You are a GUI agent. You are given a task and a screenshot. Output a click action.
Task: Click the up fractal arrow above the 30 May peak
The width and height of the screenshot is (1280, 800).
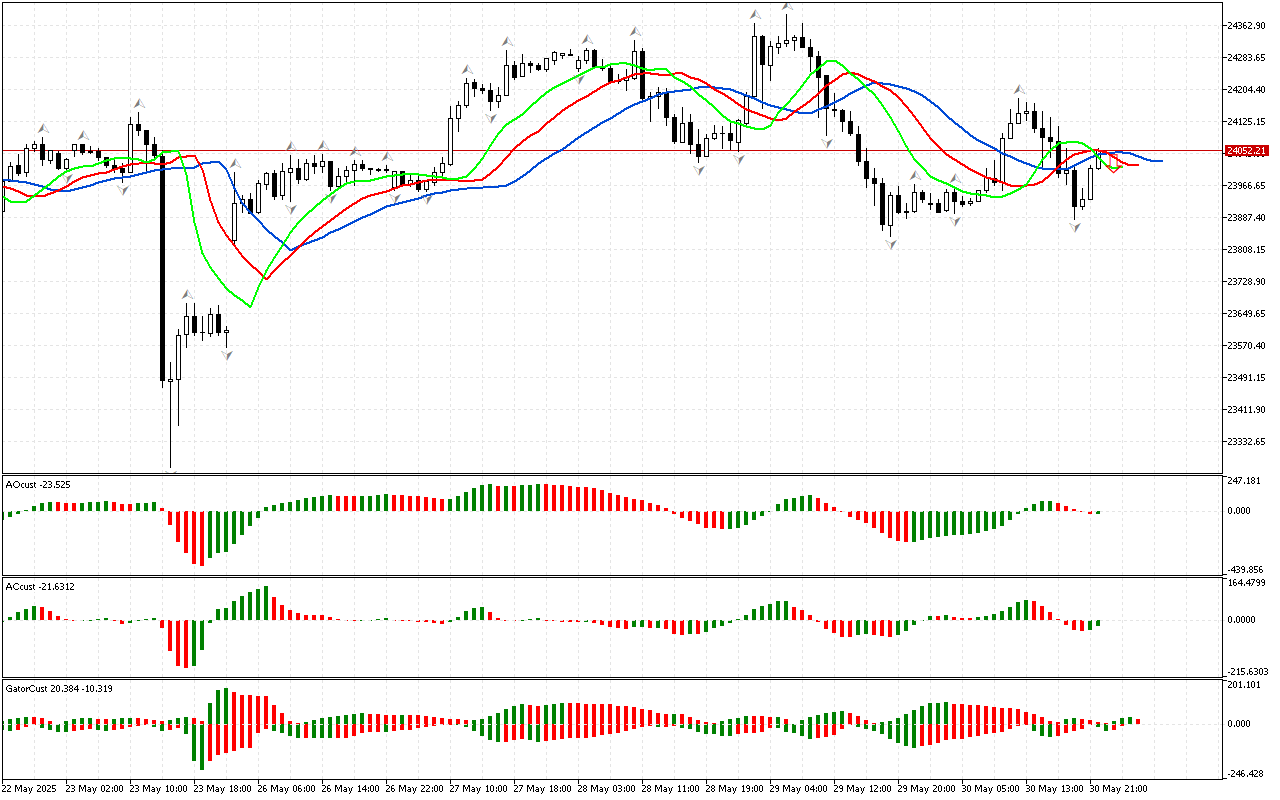click(x=1020, y=89)
